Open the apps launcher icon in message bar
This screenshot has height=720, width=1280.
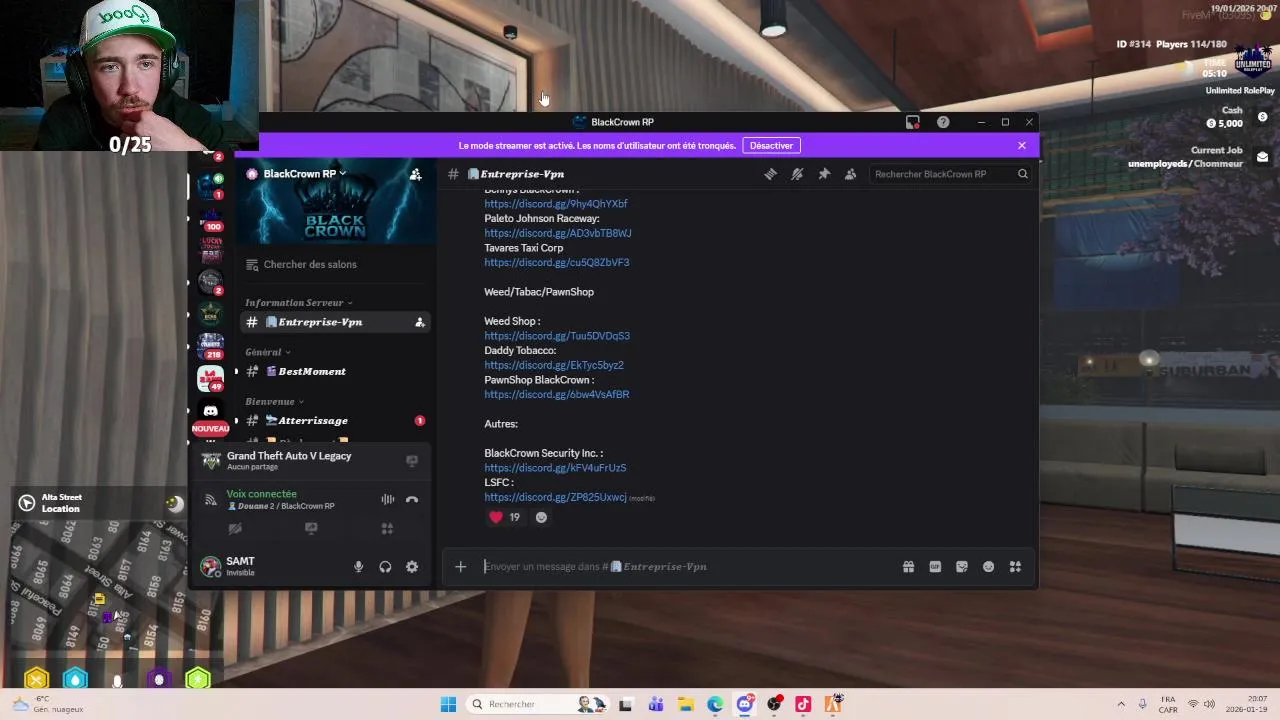tap(1015, 567)
